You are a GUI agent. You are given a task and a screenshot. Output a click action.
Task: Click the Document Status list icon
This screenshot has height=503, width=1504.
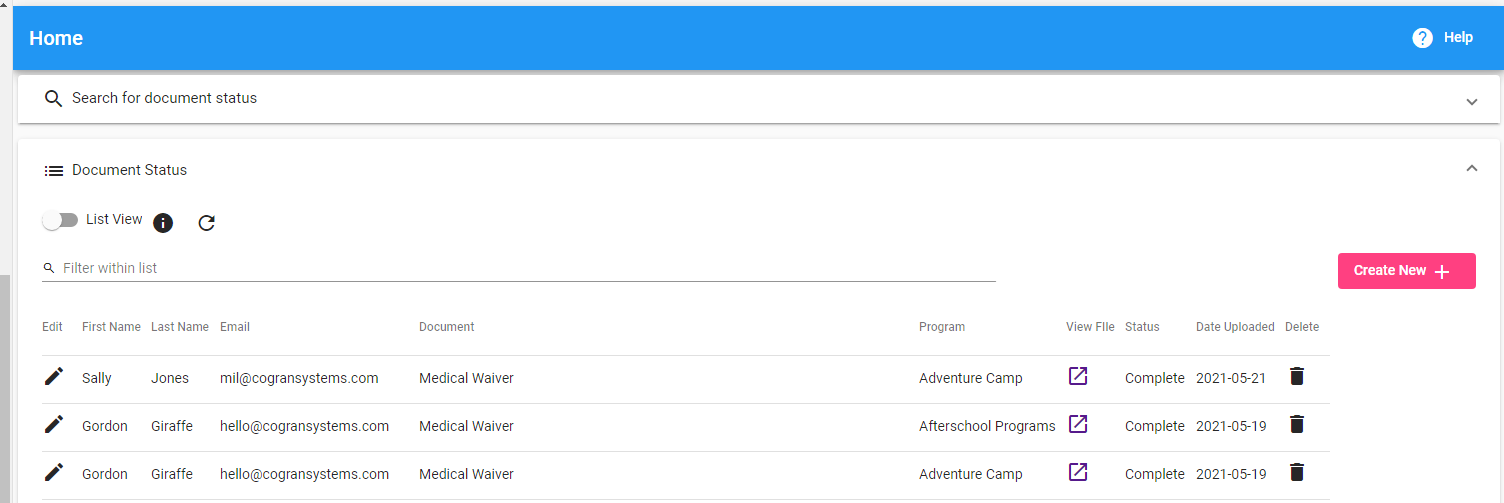point(54,171)
